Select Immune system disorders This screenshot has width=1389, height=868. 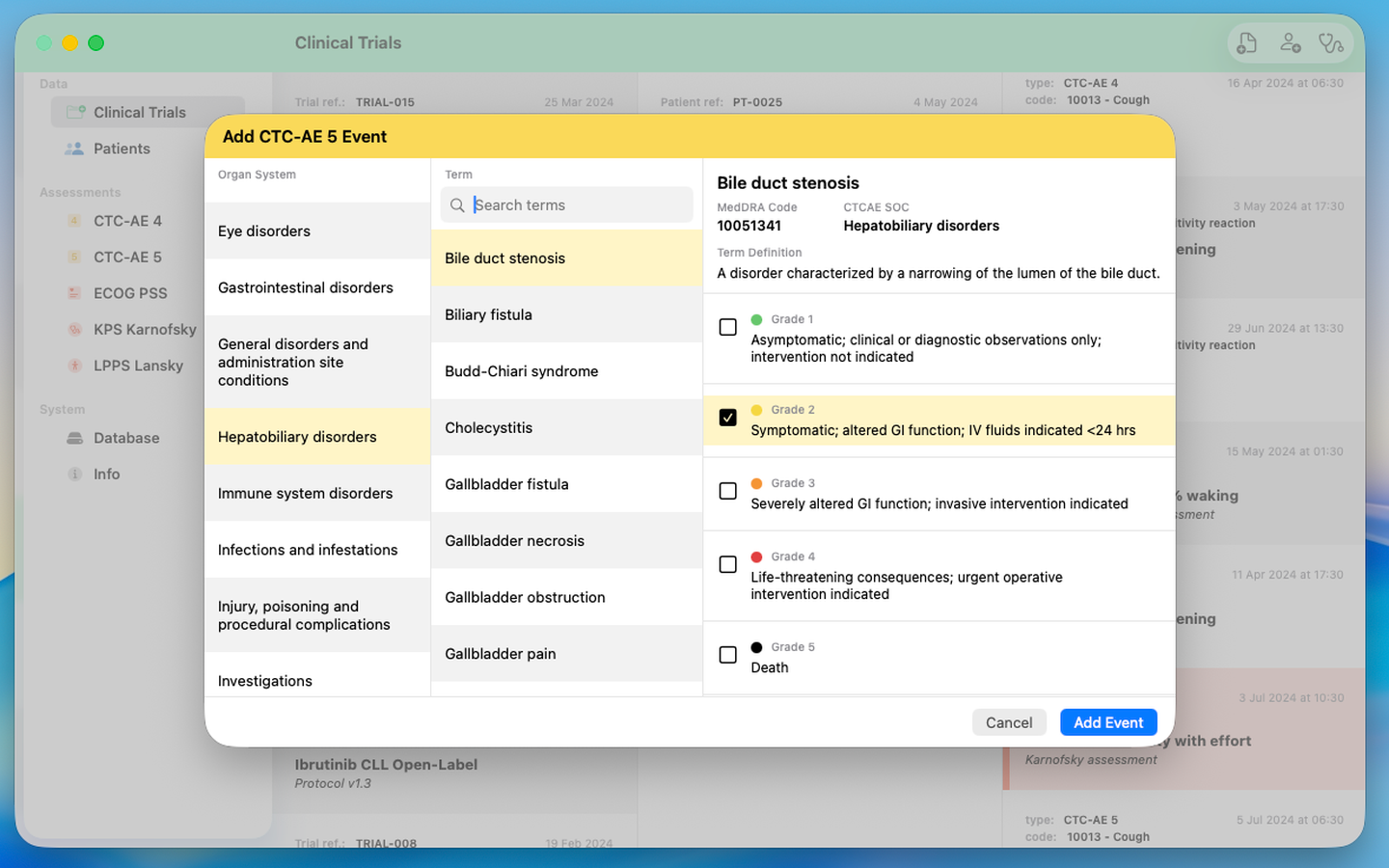(x=317, y=493)
